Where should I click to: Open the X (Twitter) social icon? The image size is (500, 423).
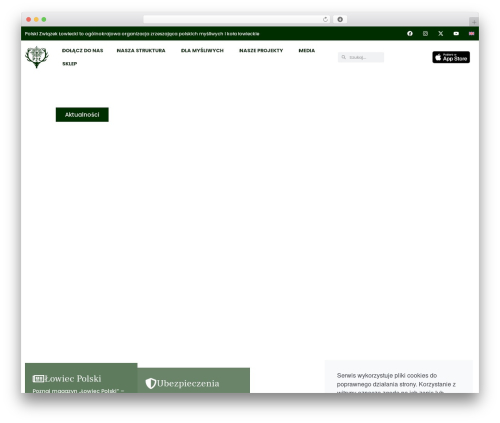(x=441, y=33)
